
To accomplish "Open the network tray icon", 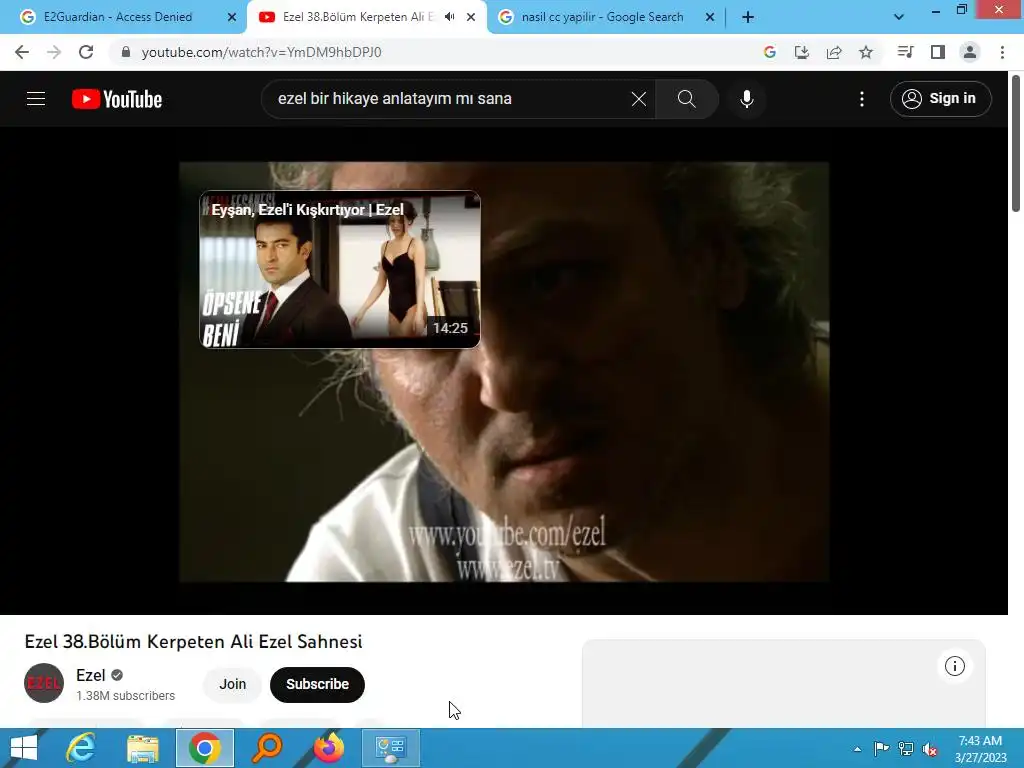I will pyautogui.click(x=906, y=748).
